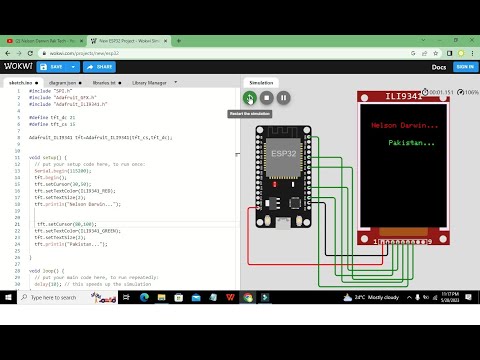Open the notification center icon

[x=468, y=297]
